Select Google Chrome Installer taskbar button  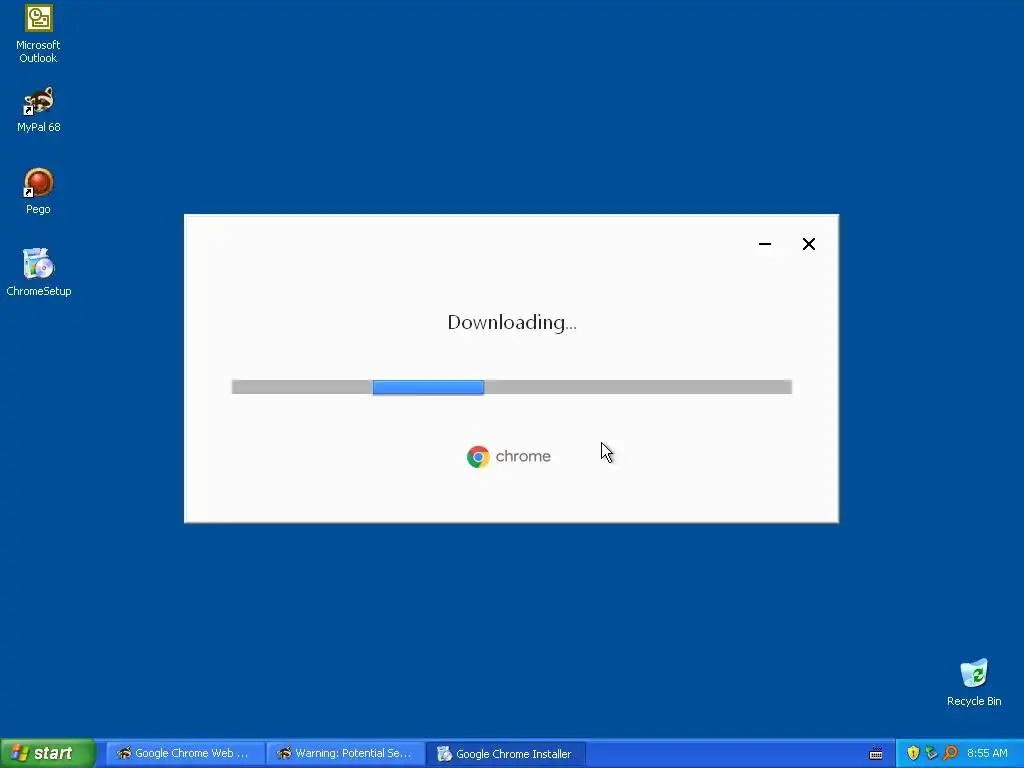pos(505,754)
